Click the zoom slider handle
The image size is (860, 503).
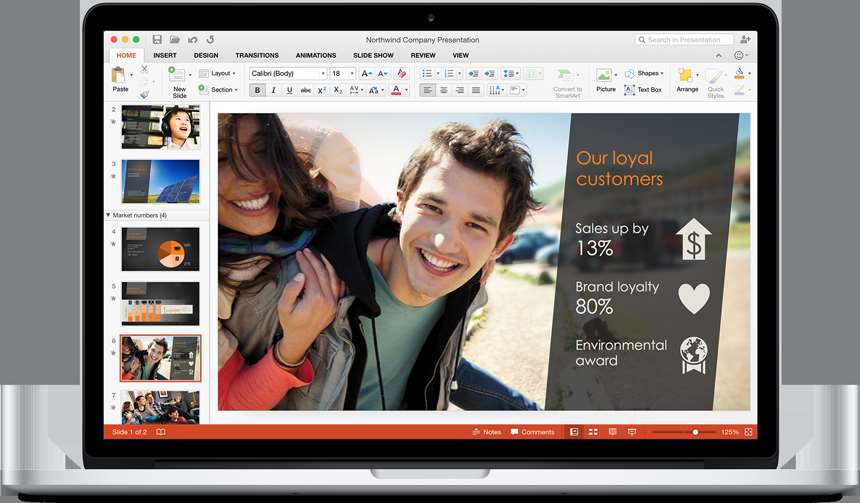pyautogui.click(x=695, y=432)
